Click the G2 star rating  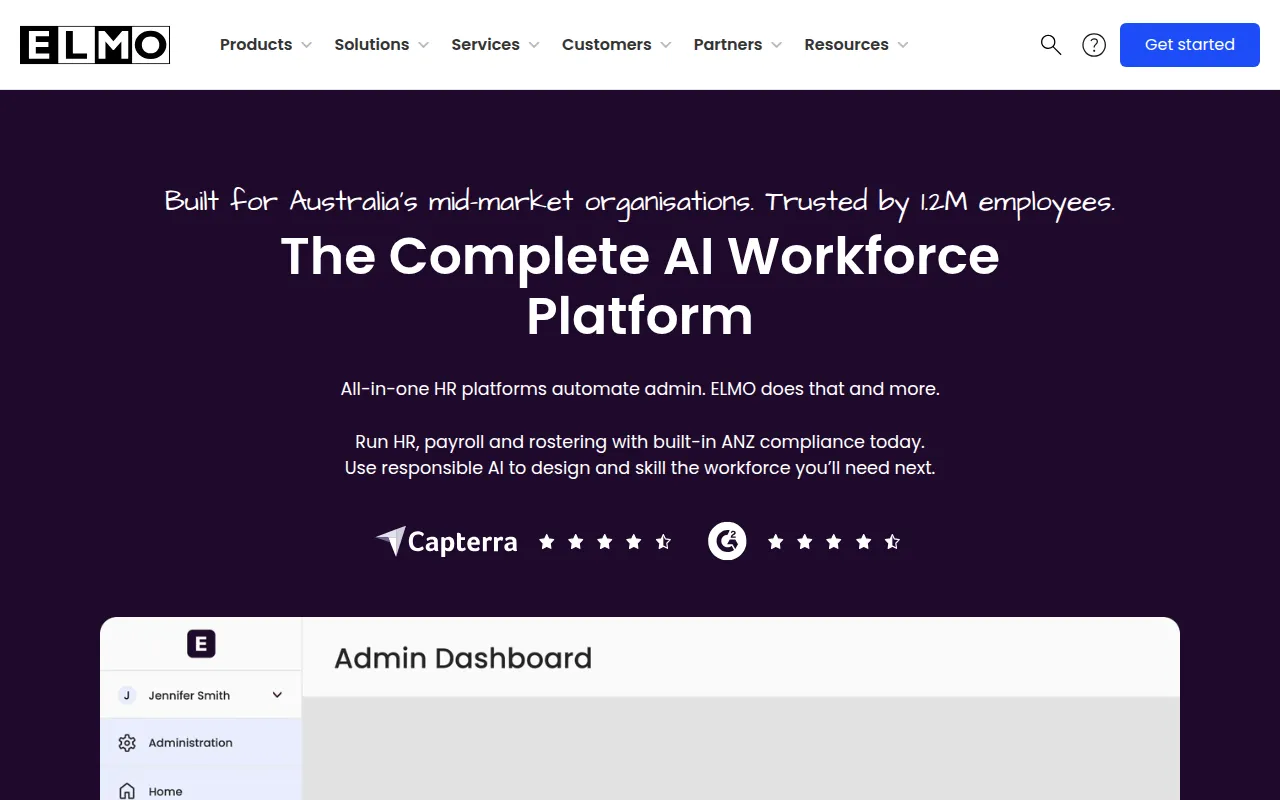click(834, 542)
